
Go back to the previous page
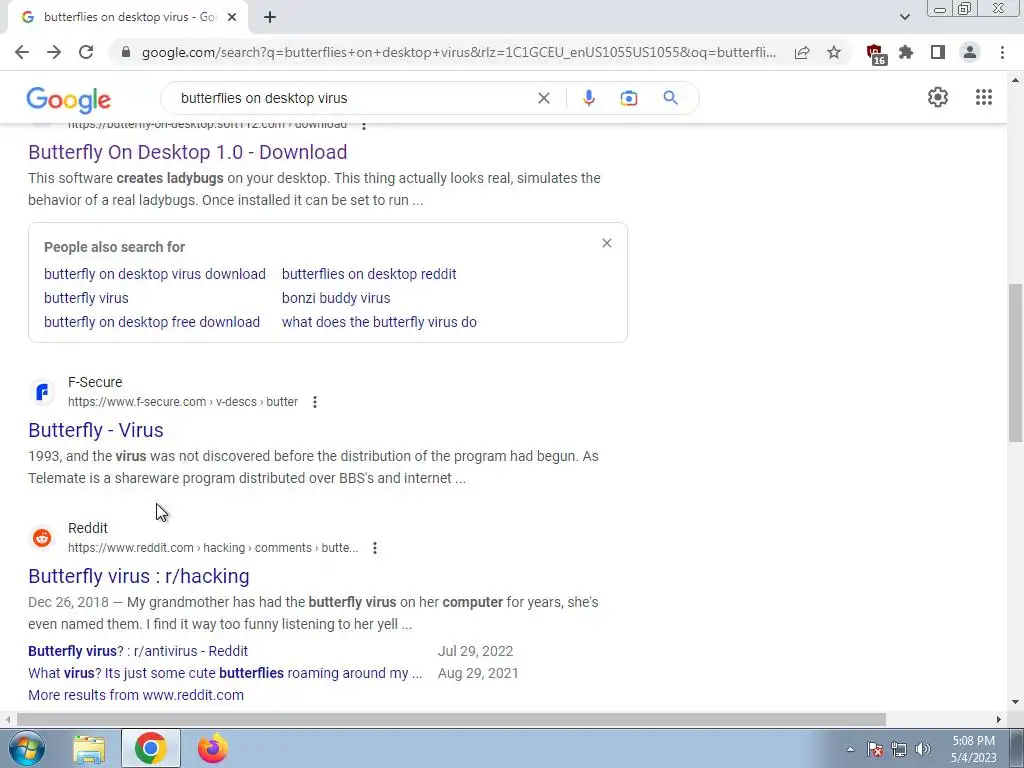click(x=22, y=52)
